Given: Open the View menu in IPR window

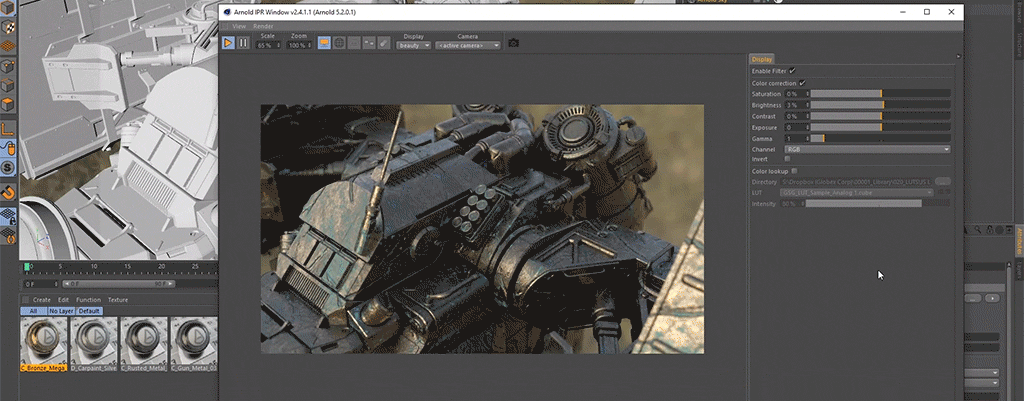Looking at the screenshot, I should click(x=239, y=26).
